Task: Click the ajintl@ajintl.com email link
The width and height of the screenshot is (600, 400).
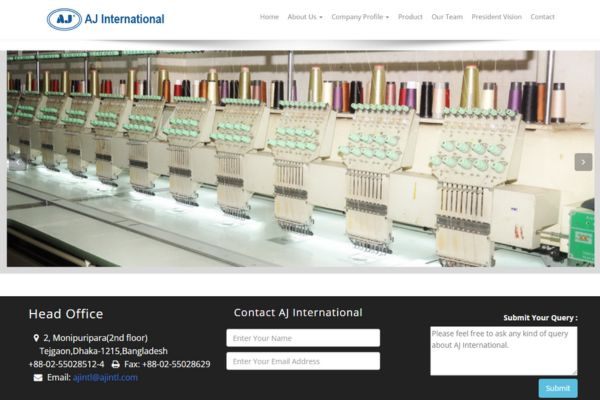Action: coord(105,378)
